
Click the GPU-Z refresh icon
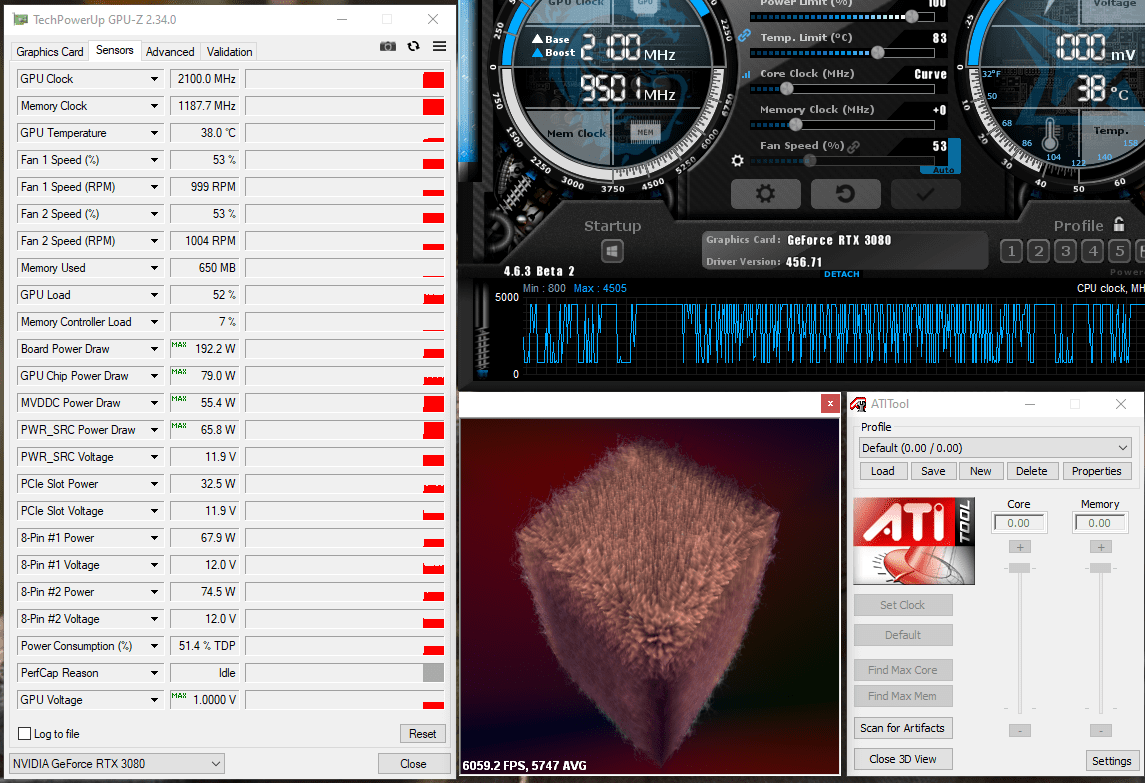click(413, 46)
